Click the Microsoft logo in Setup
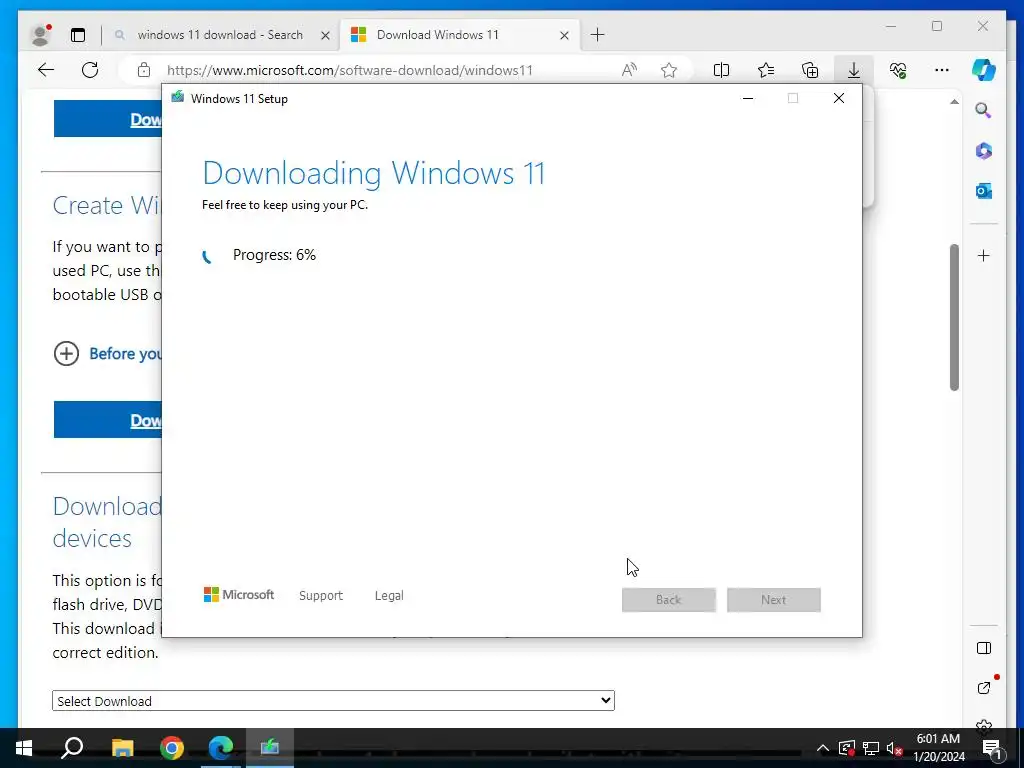Image resolution: width=1024 pixels, height=768 pixels. click(x=239, y=595)
